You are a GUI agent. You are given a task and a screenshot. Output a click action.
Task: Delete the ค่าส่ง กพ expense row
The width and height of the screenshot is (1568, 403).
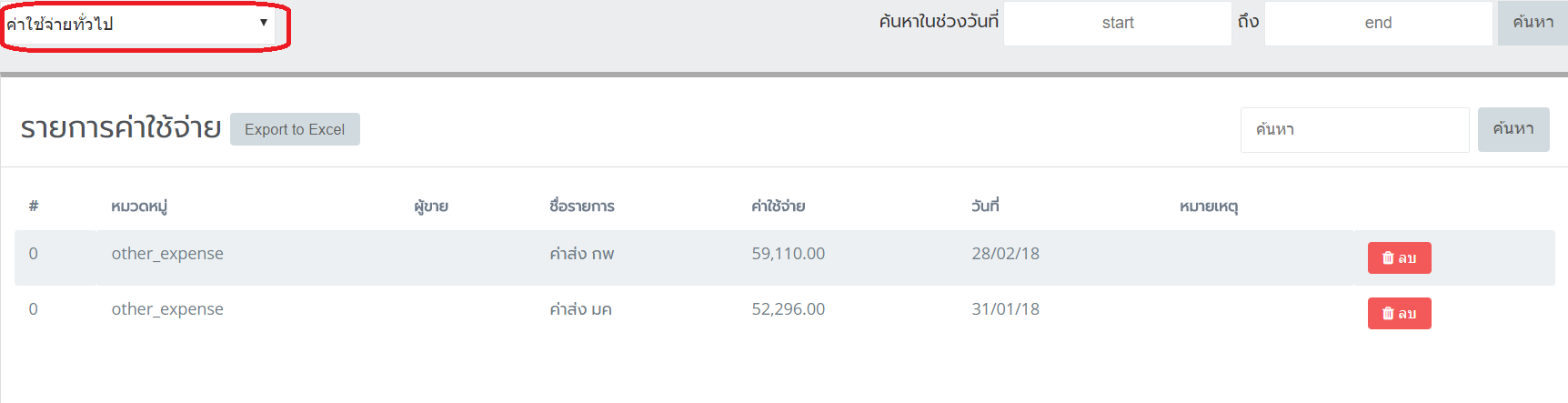click(1399, 257)
